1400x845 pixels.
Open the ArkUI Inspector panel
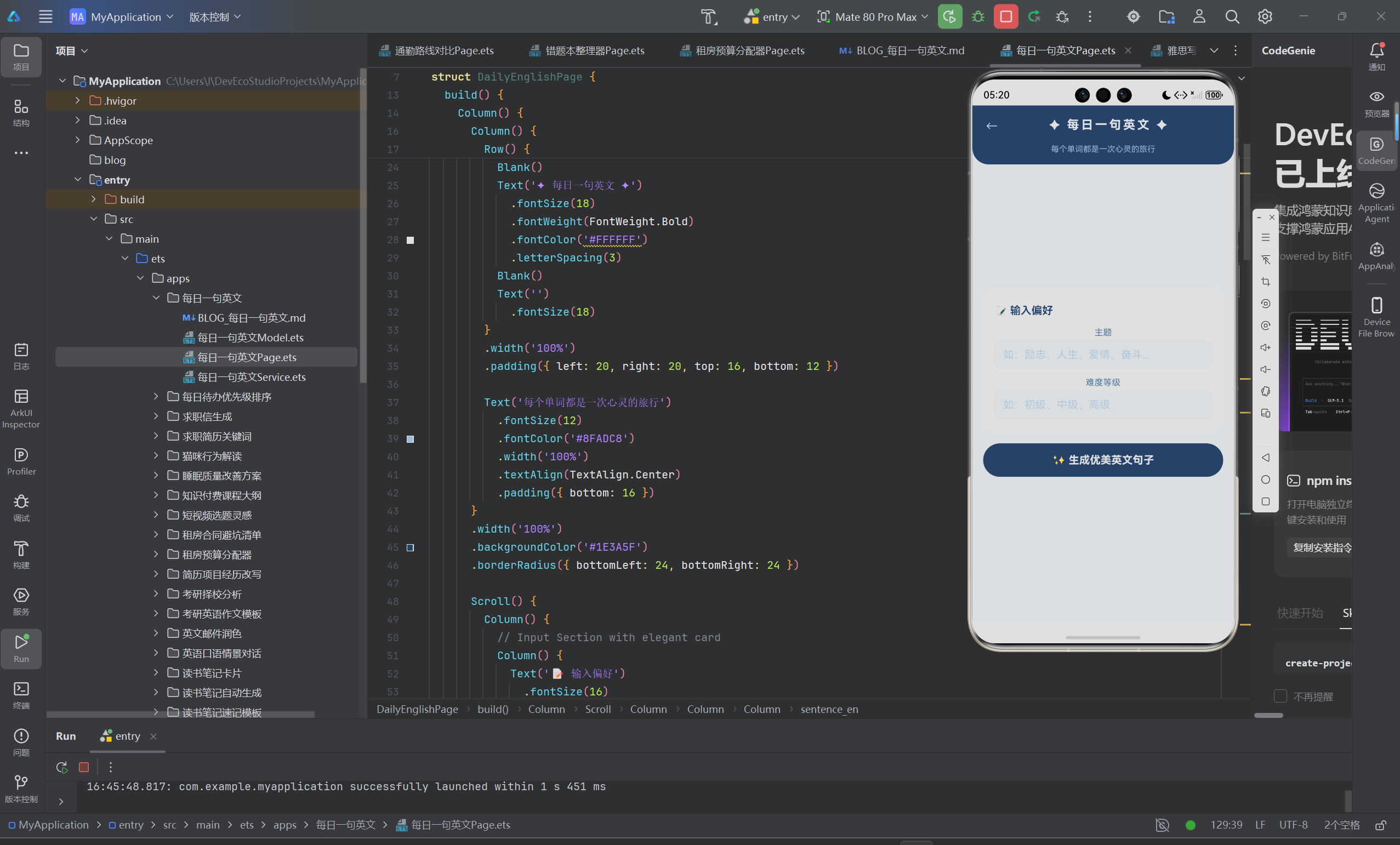pyautogui.click(x=21, y=408)
